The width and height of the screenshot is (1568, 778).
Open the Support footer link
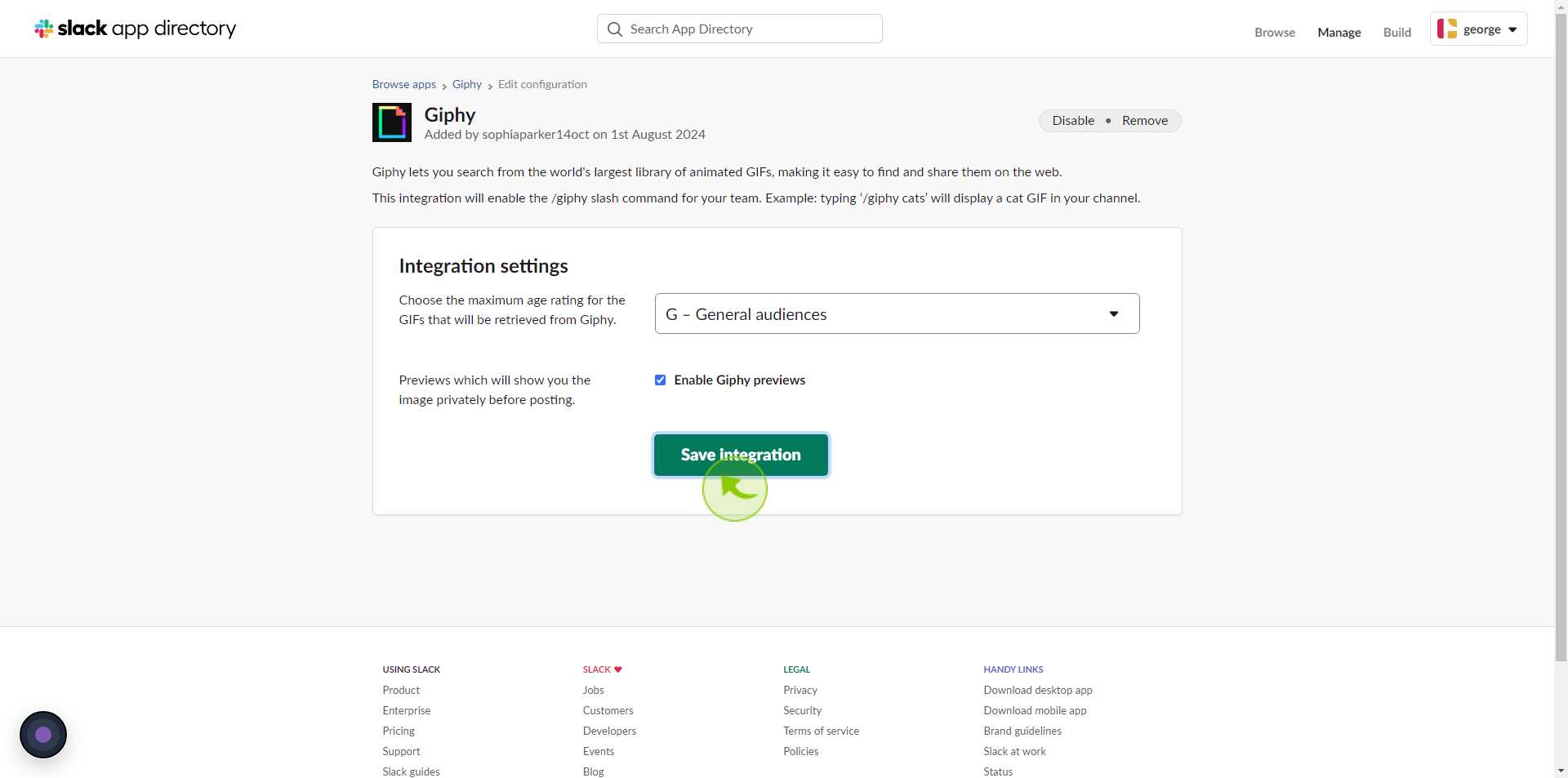point(401,752)
